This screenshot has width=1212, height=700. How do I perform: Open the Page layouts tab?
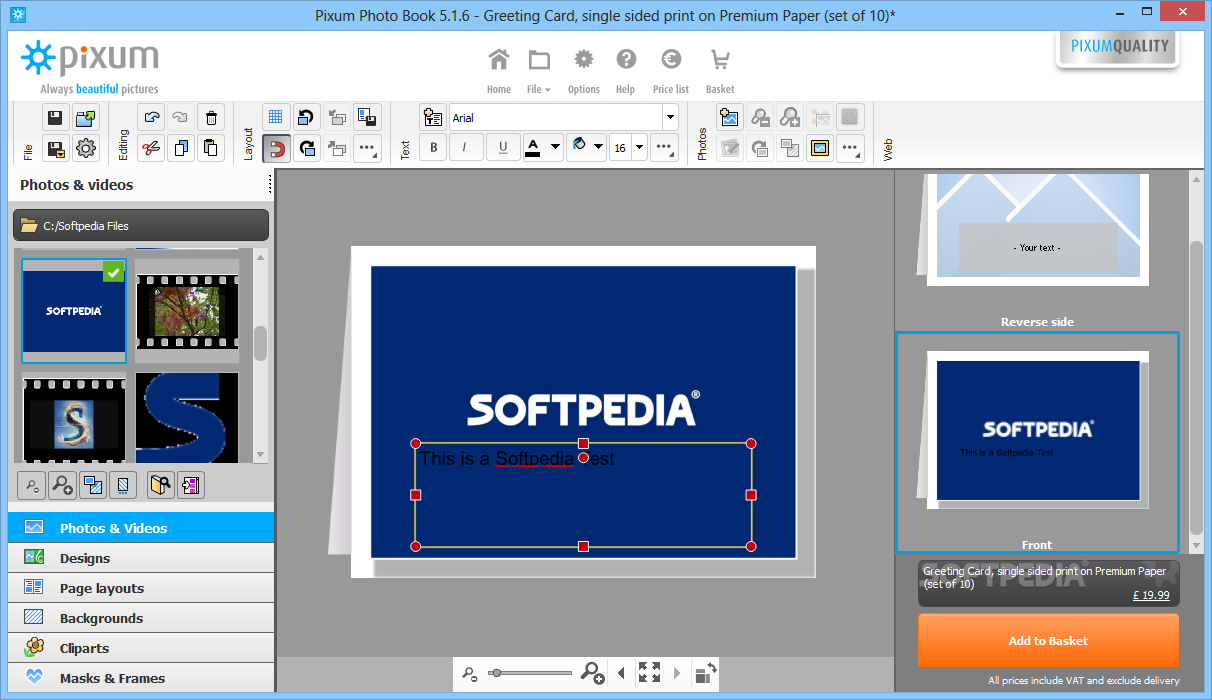click(141, 588)
